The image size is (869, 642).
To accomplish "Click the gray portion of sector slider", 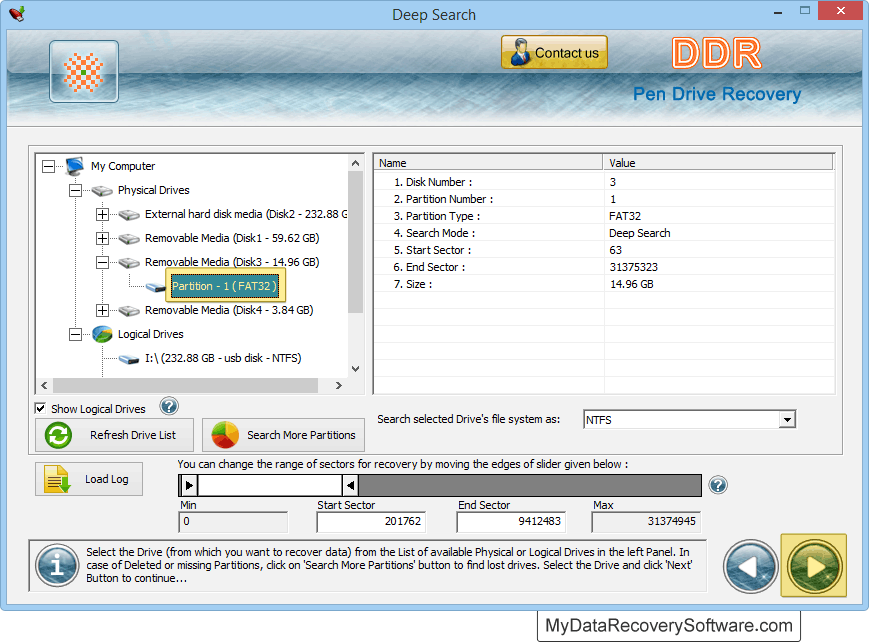I will tap(529, 486).
